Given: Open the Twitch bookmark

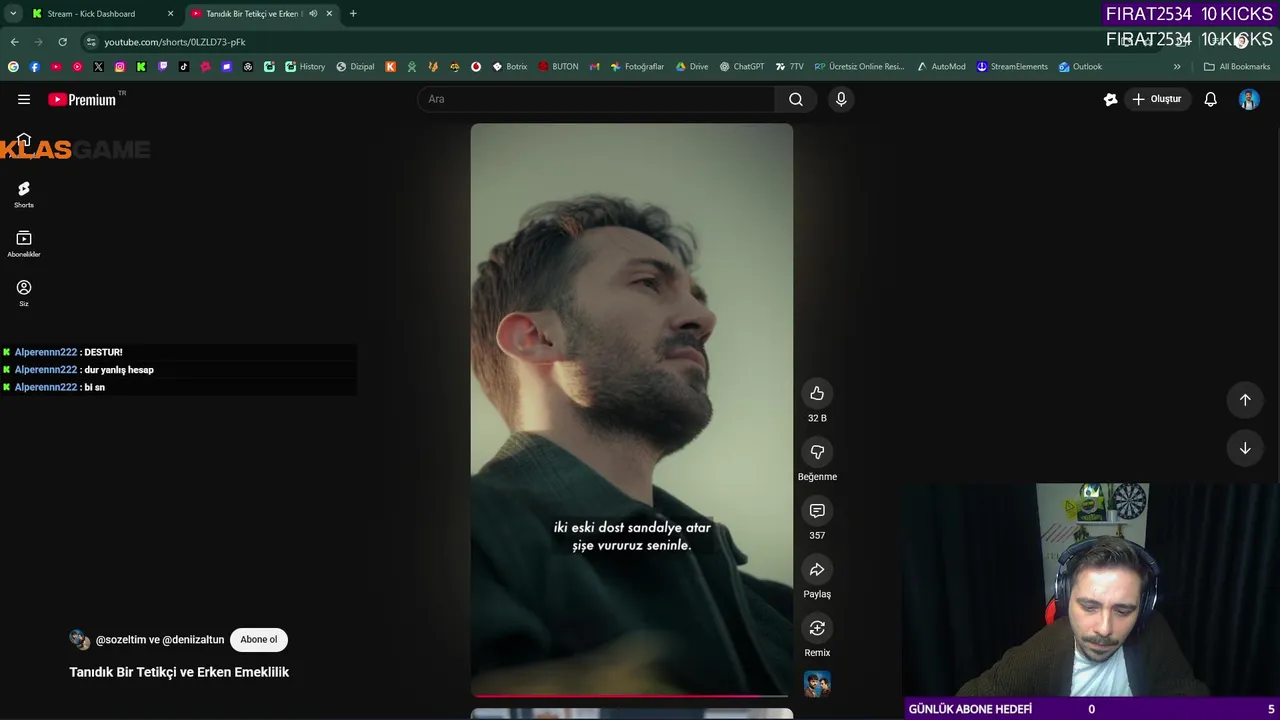Looking at the screenshot, I should tap(163, 67).
